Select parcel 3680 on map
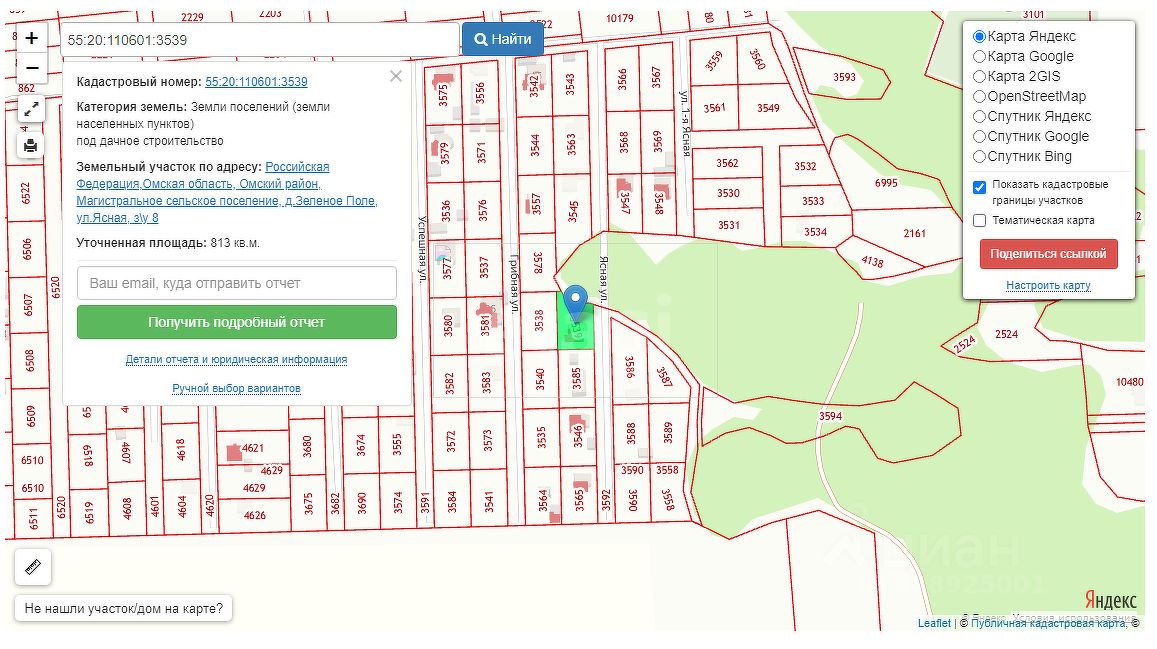This screenshot has width=1157, height=649. 308,446
